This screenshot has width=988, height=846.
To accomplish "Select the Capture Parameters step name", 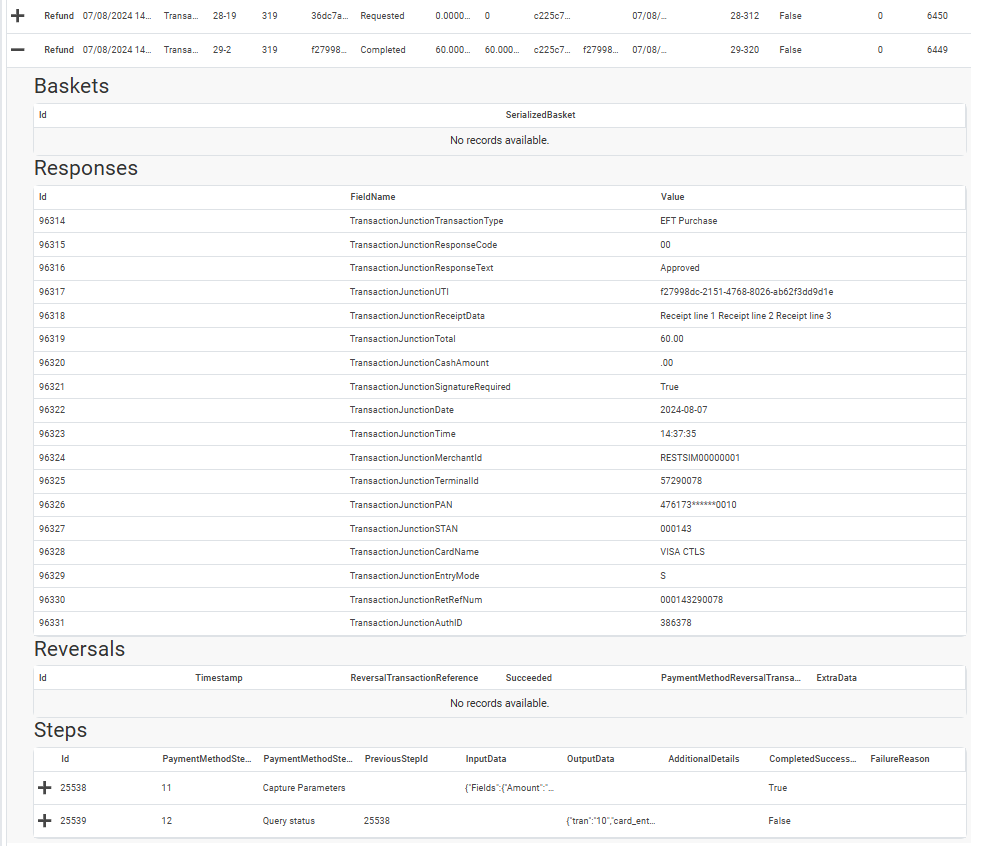I will [x=304, y=788].
